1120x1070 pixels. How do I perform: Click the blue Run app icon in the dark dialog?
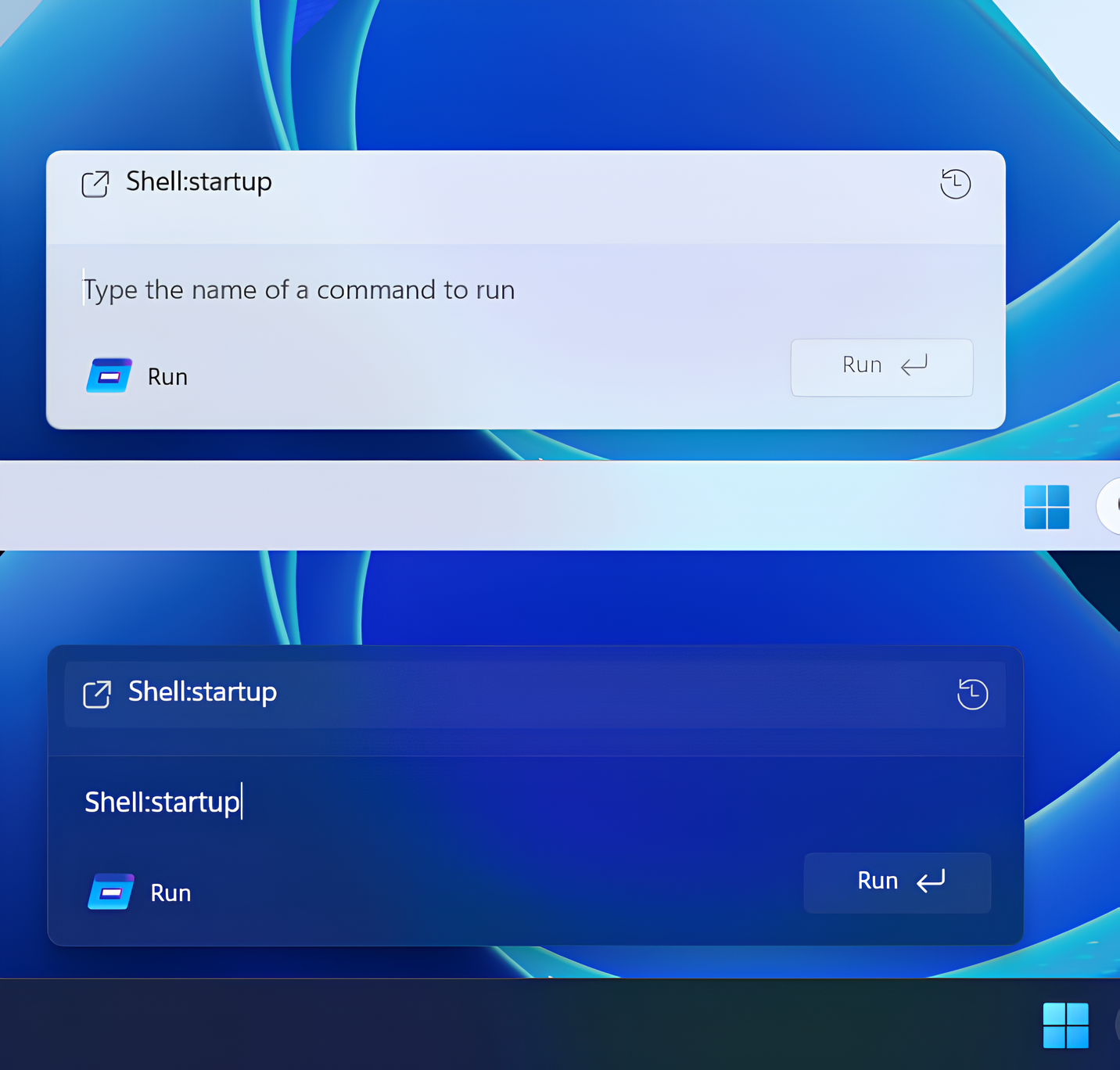(111, 892)
